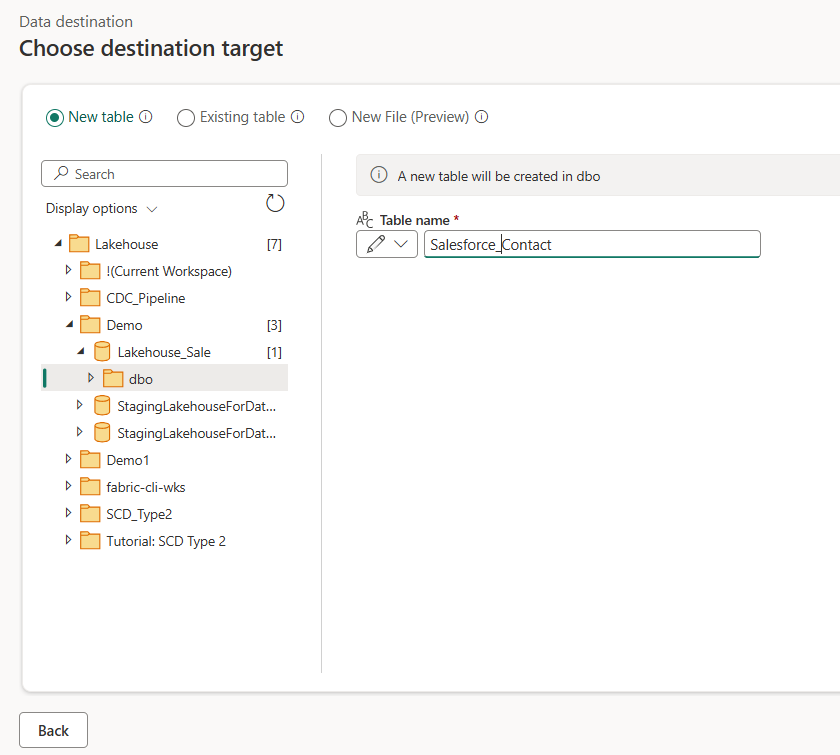Click the refresh icon above the tree
Screen dimensions: 840x755
coord(275,203)
